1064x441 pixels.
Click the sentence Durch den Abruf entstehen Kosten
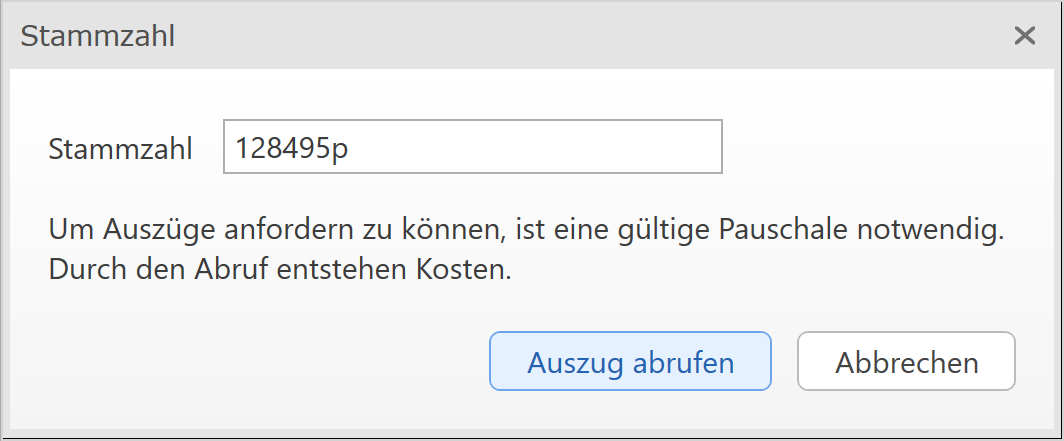point(280,270)
